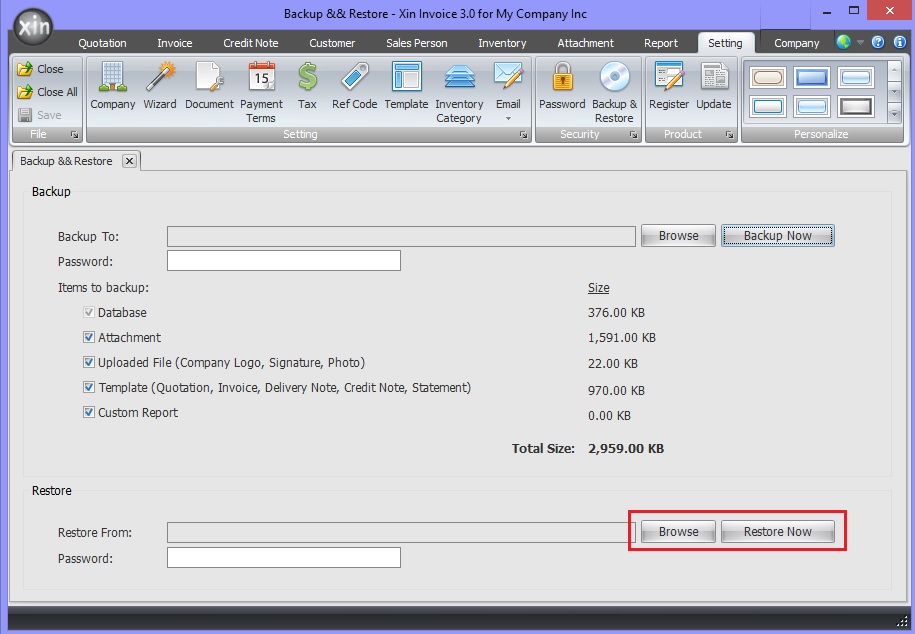This screenshot has height=634, width=915.
Task: Click the Backup Password field
Action: 284,260
